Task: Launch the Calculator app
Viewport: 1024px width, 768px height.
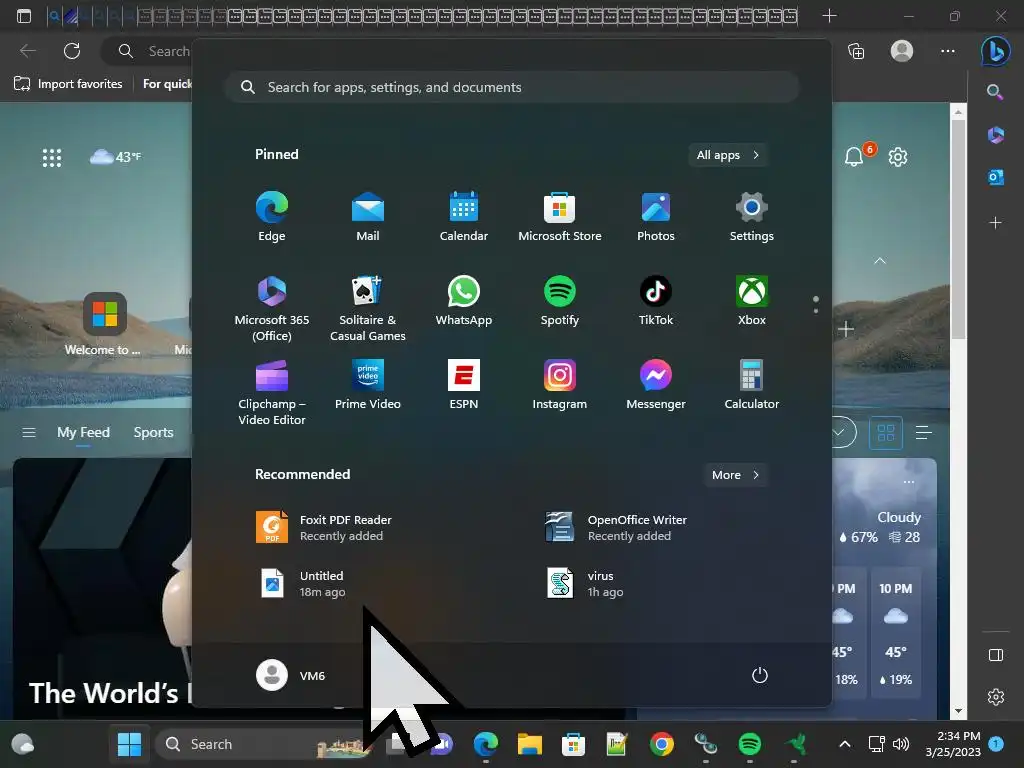Action: [x=752, y=385]
